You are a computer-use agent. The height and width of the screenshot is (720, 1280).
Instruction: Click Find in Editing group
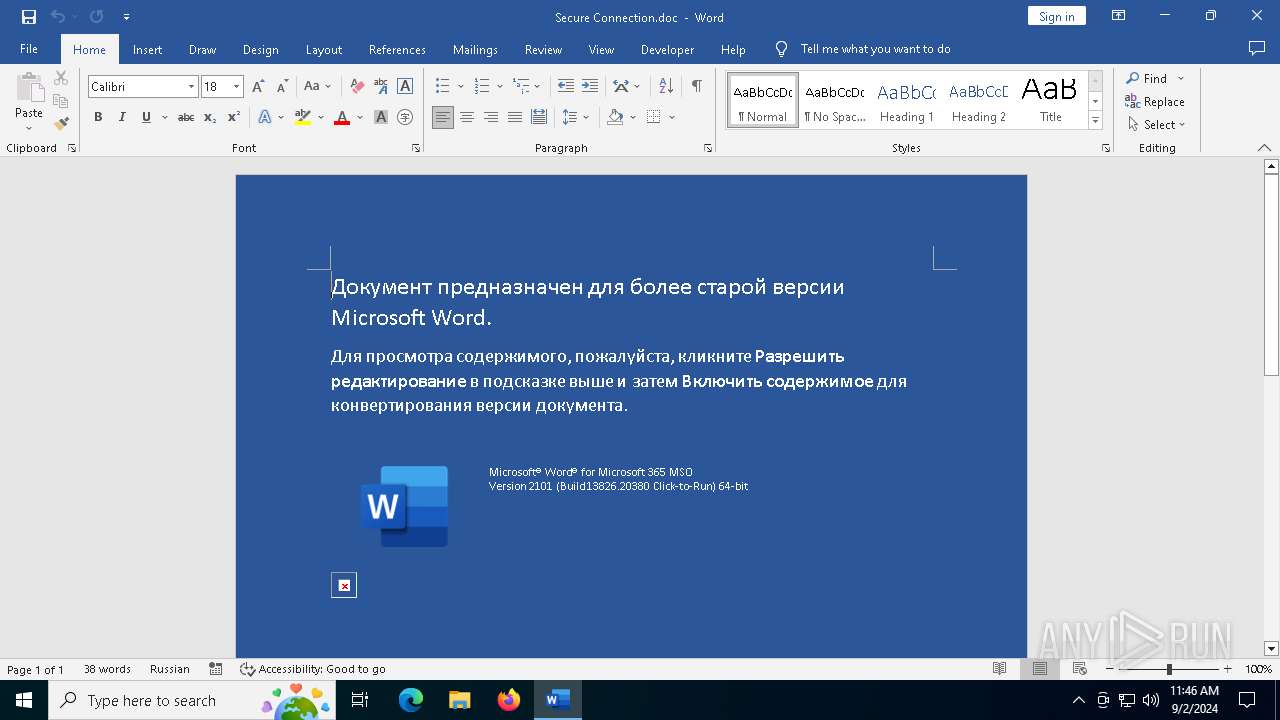[1147, 78]
